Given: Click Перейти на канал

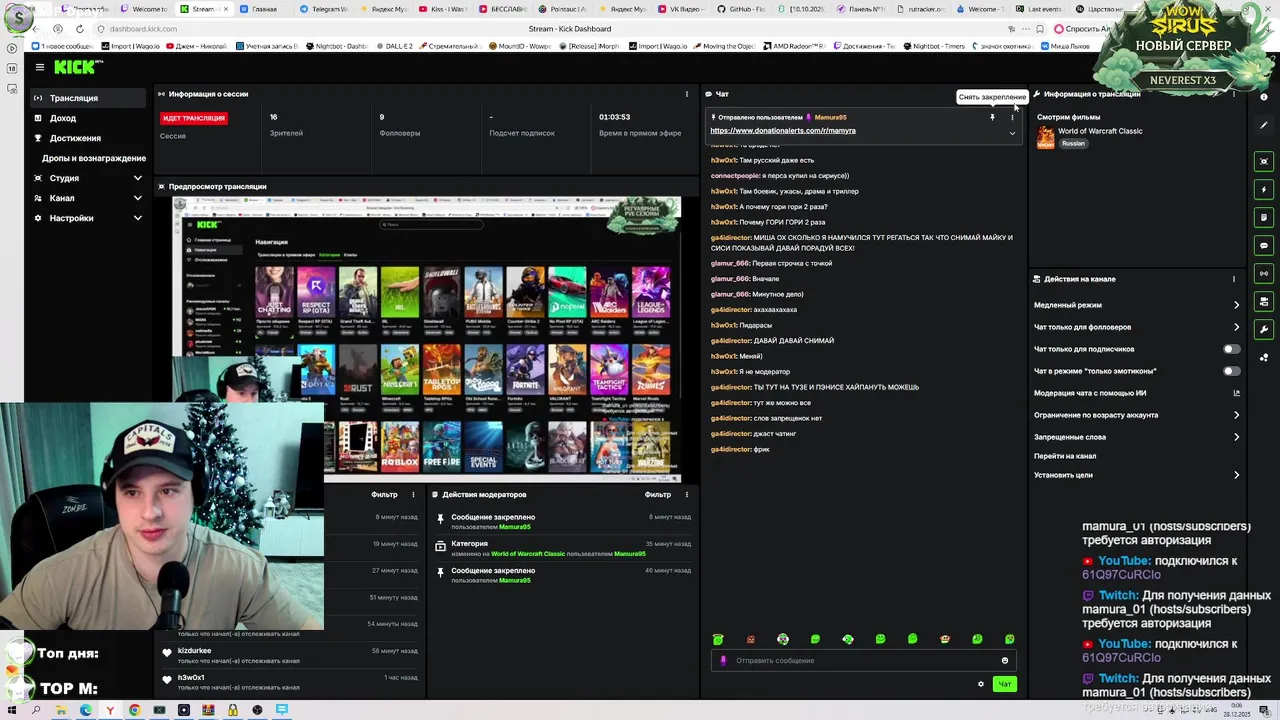Looking at the screenshot, I should point(1065,456).
